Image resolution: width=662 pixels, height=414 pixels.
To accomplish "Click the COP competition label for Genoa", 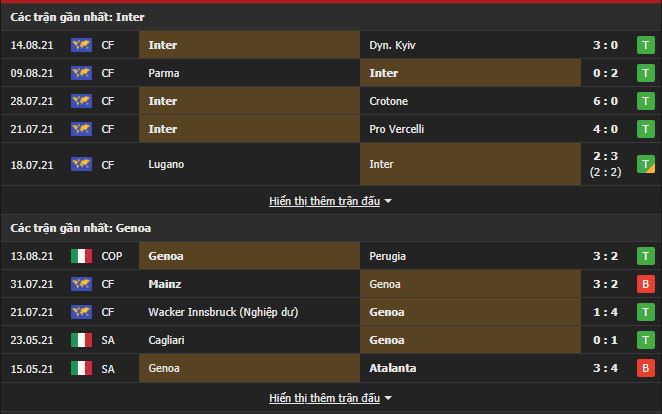I will 111,256.
